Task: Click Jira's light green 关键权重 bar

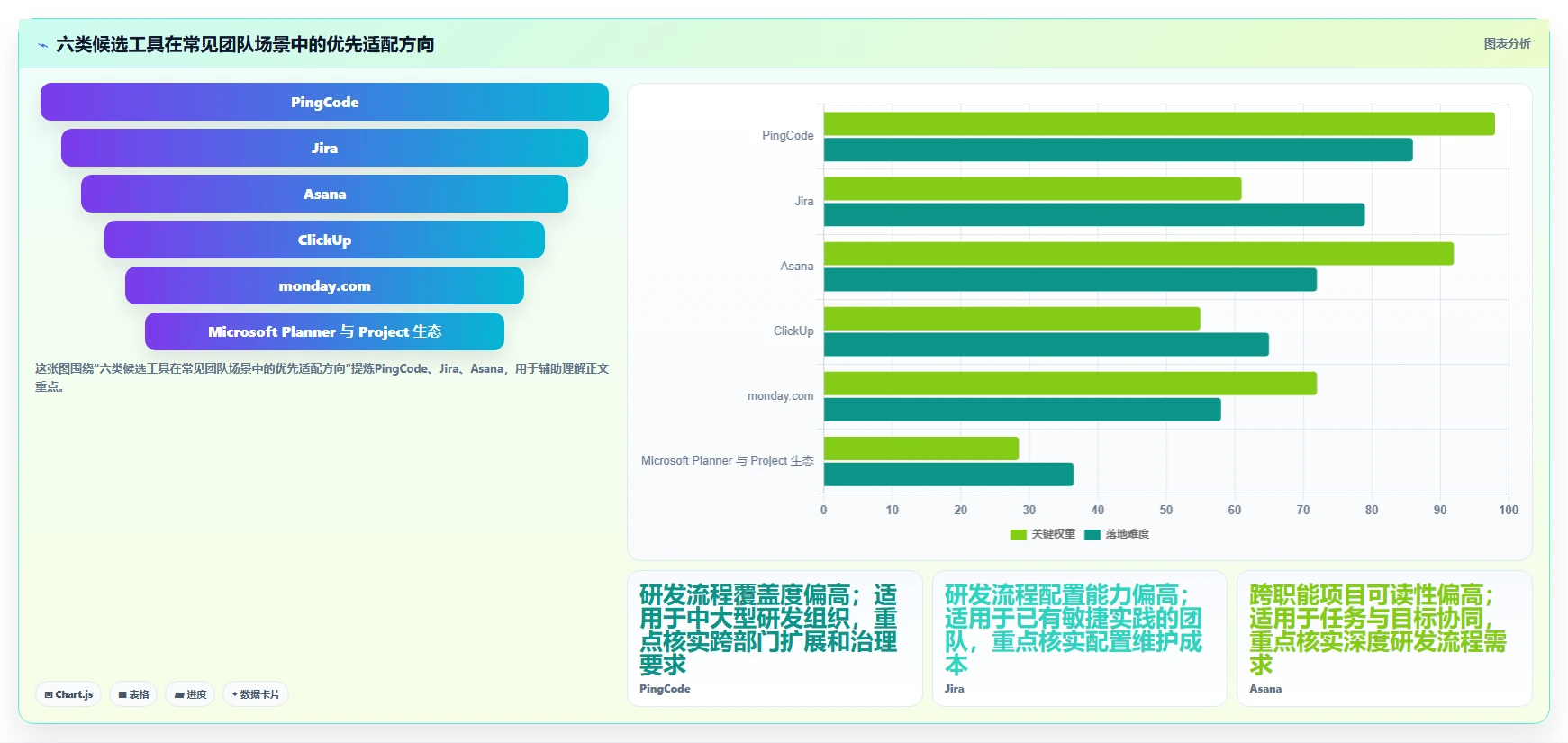Action: (1032, 189)
